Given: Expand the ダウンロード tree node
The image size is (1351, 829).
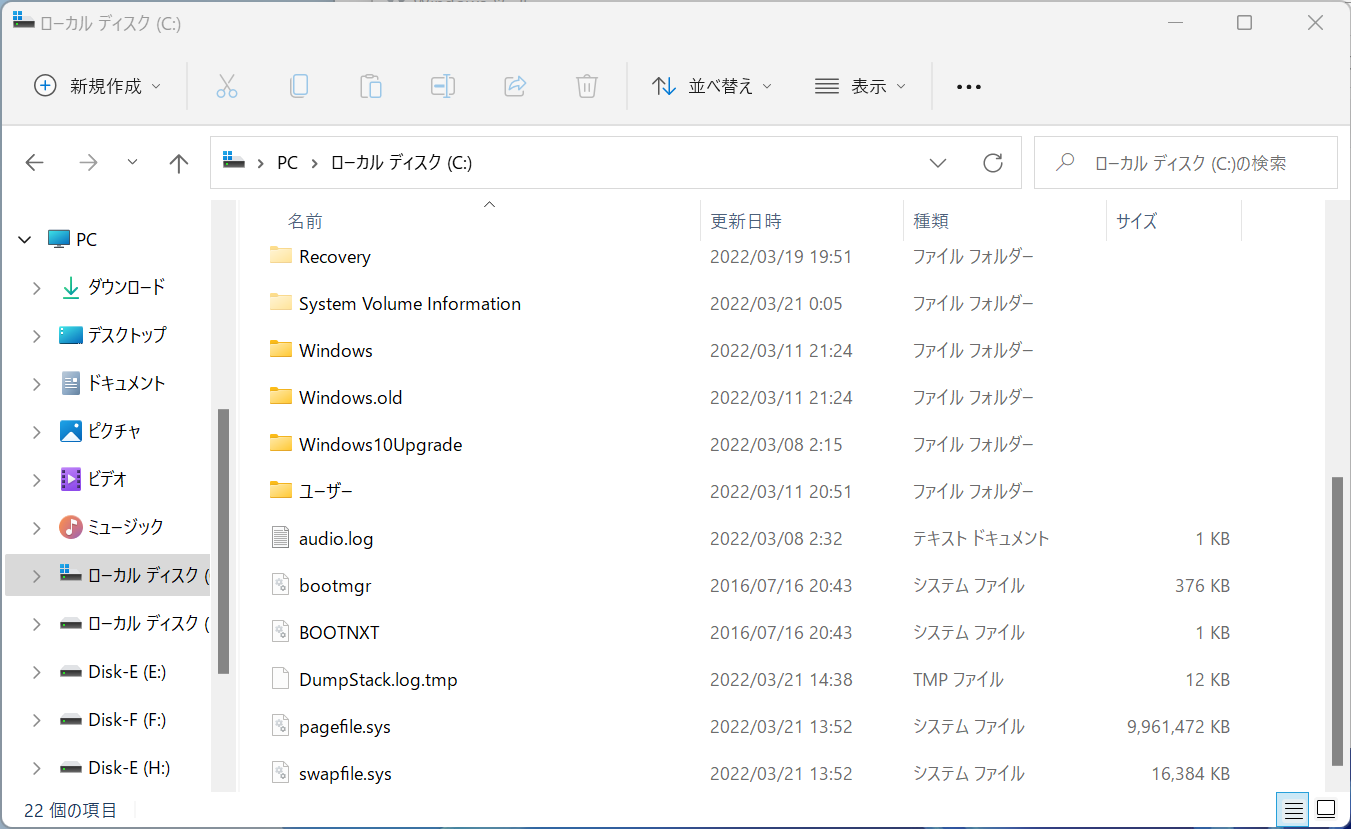Looking at the screenshot, I should 36,288.
